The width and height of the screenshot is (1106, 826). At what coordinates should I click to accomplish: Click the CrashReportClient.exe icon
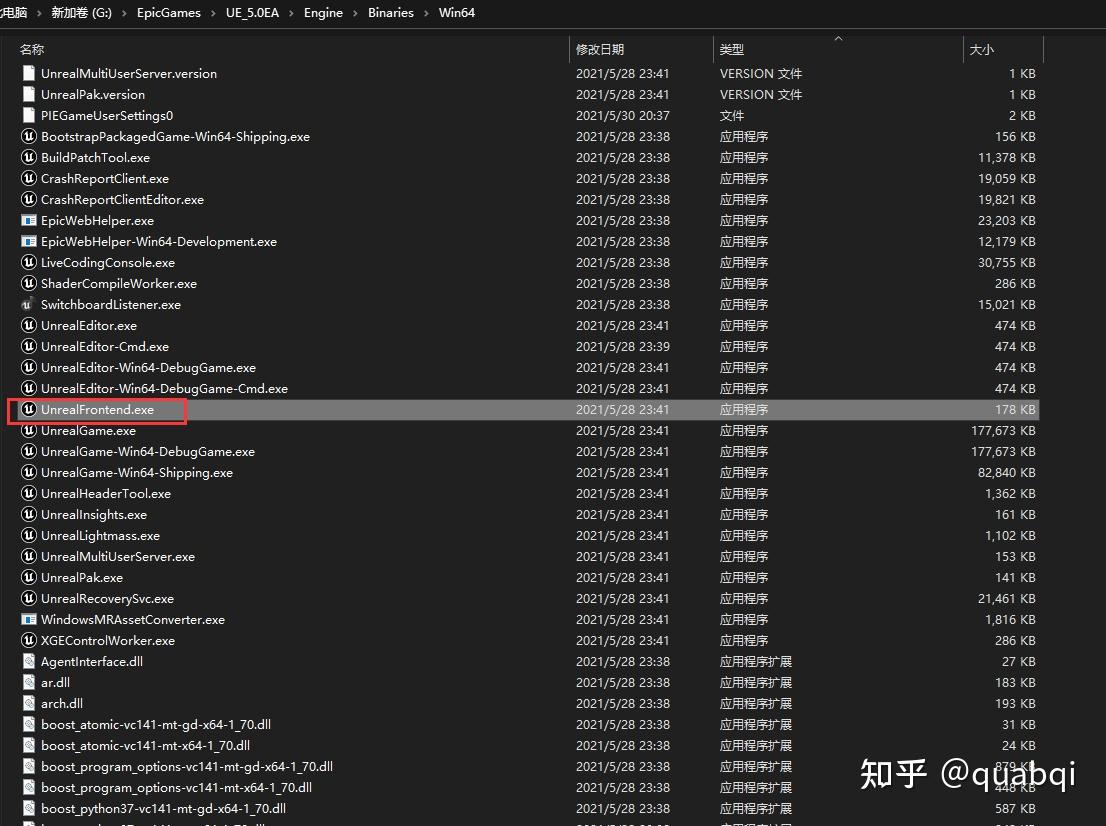(x=28, y=178)
